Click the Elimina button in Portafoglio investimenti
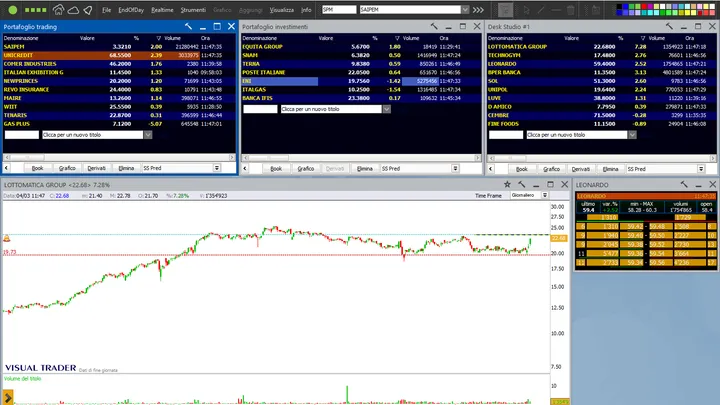Viewport: 720px width, 405px height. [365, 169]
